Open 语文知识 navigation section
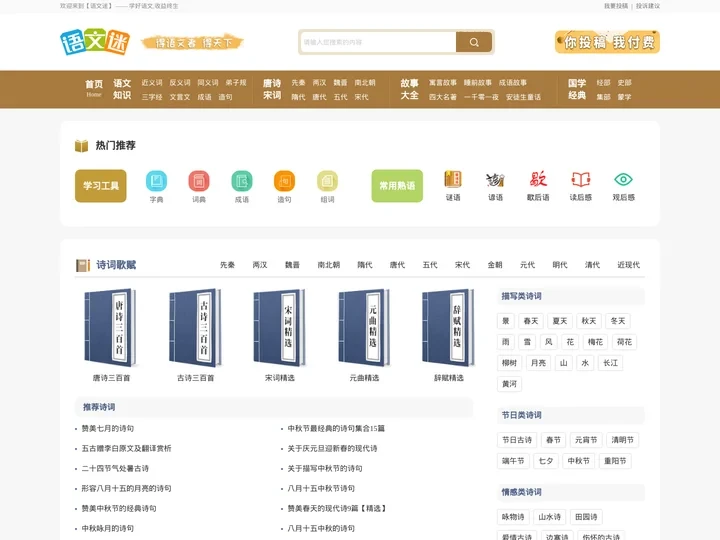The width and height of the screenshot is (720, 540). (x=122, y=89)
